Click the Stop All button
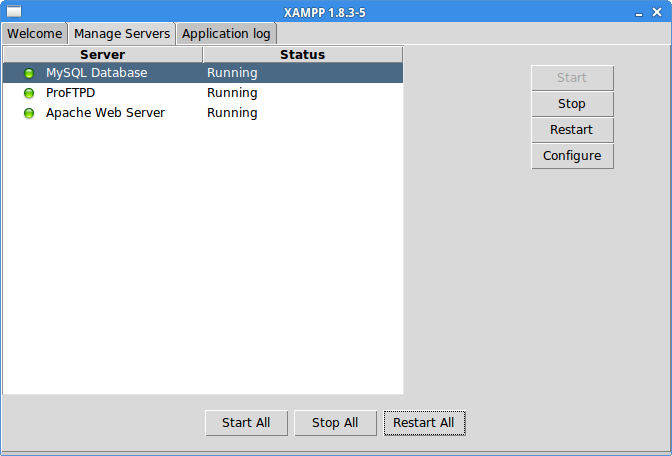The image size is (672, 456). coord(335,423)
